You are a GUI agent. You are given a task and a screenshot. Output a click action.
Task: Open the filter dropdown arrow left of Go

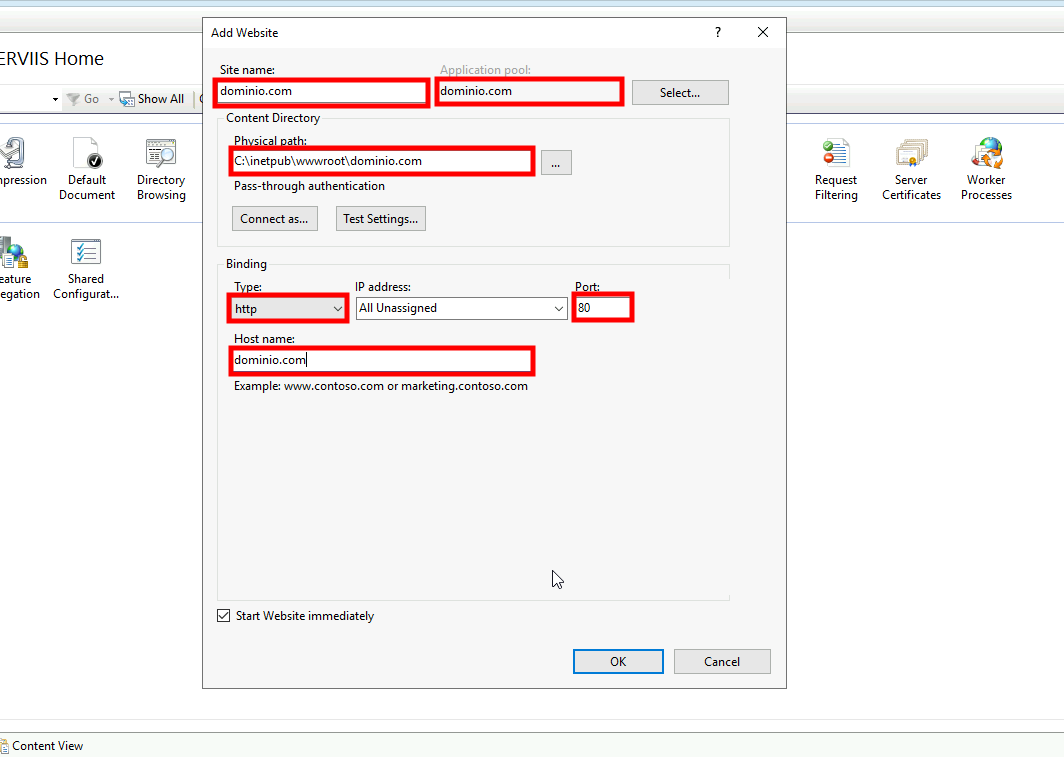(x=55, y=99)
